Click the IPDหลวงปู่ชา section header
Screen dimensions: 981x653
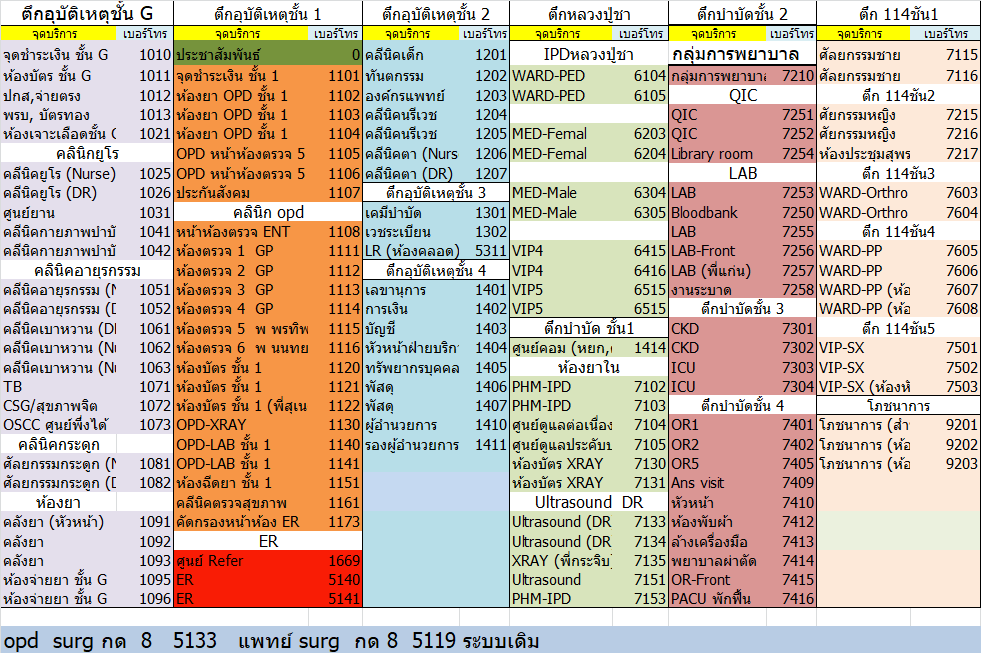click(x=589, y=53)
